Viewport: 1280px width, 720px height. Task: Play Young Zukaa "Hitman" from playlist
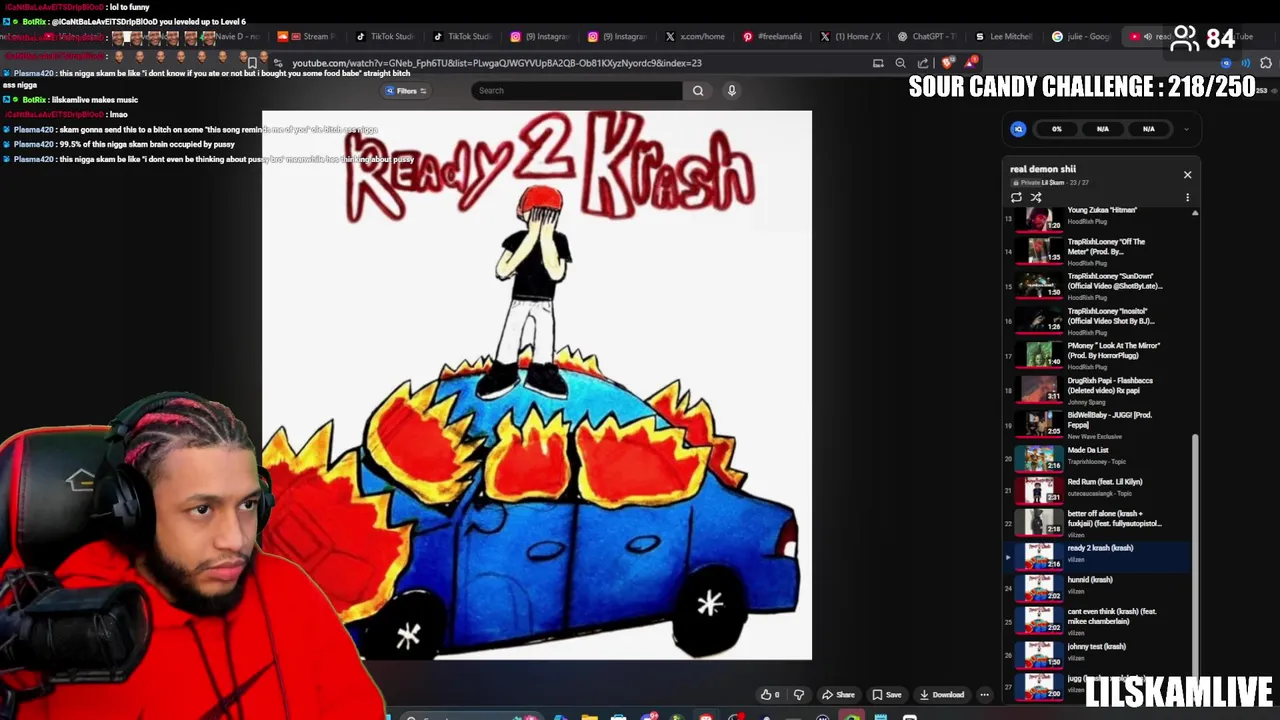[x=1098, y=216]
